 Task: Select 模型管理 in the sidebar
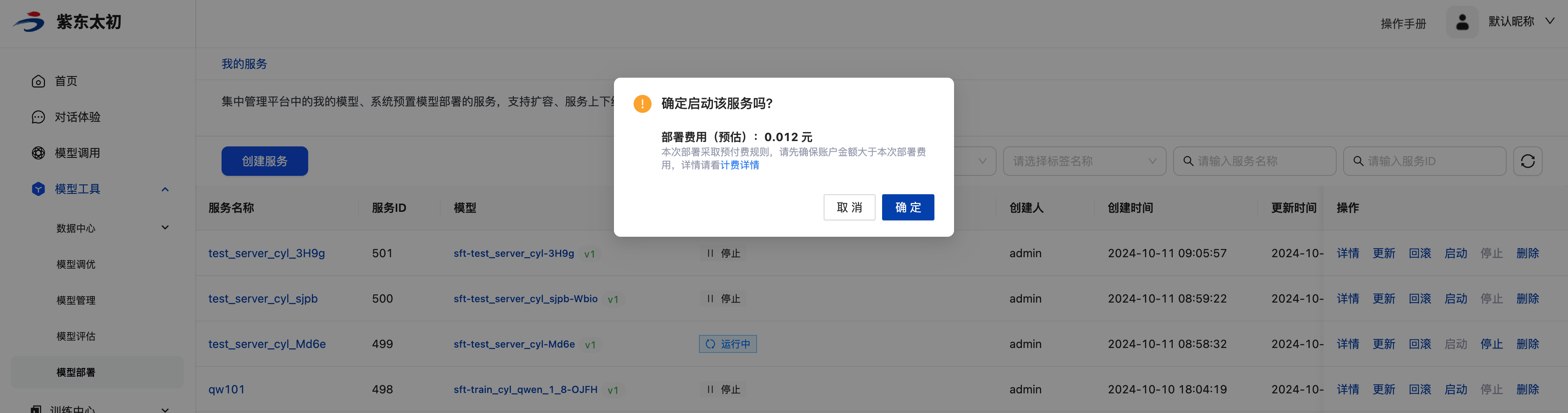tap(76, 300)
